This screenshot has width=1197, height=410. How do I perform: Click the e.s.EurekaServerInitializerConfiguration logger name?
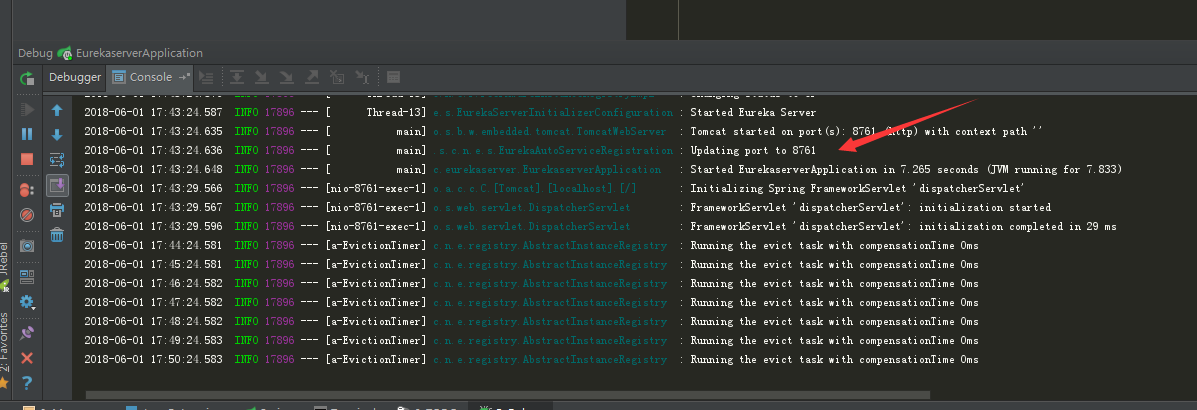pyautogui.click(x=553, y=112)
